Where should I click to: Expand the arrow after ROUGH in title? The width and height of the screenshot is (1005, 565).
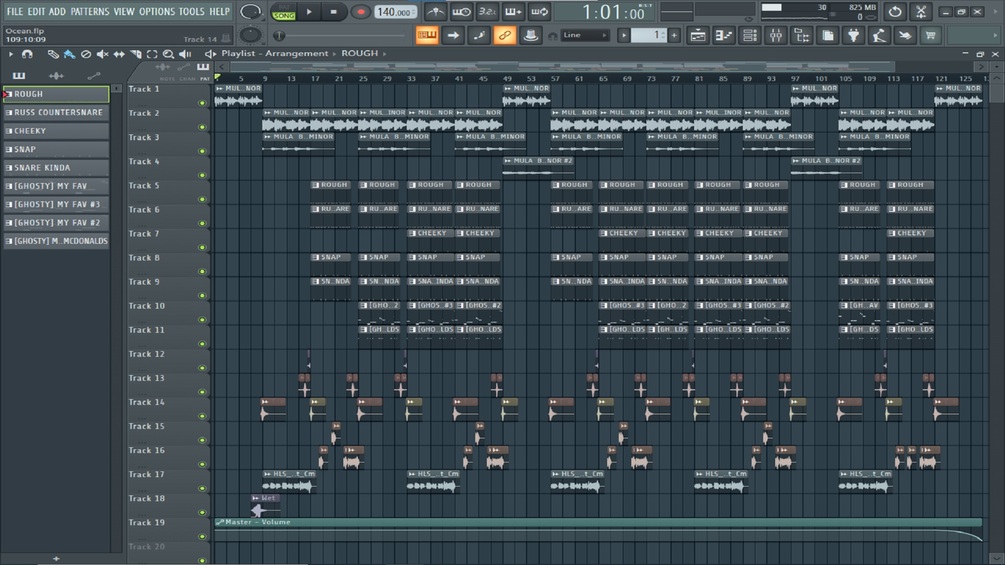tap(385, 54)
